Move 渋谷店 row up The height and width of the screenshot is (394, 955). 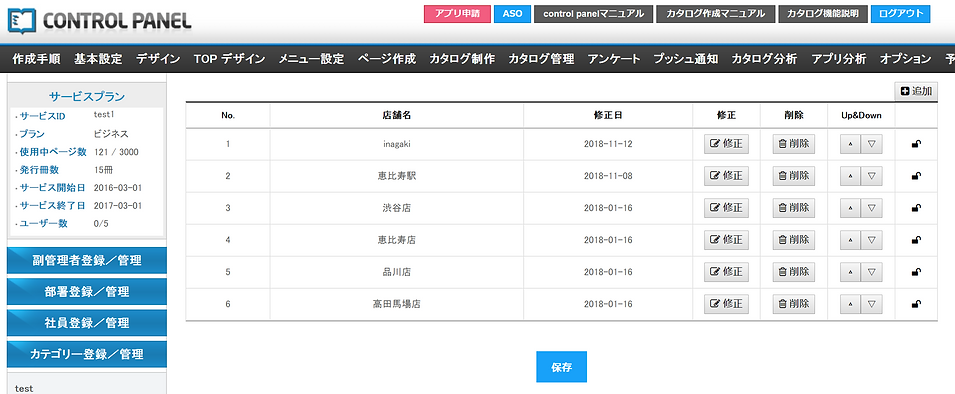pos(850,208)
